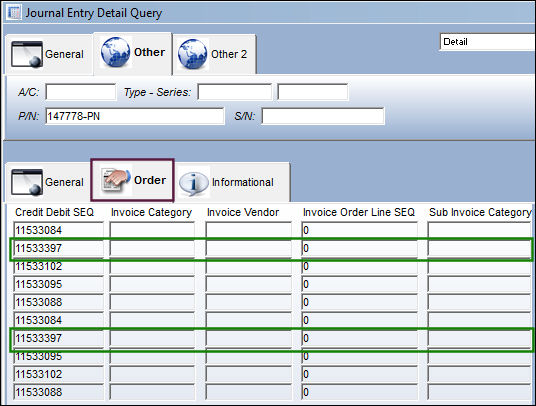Select the first 11533397 row

coord(272,248)
